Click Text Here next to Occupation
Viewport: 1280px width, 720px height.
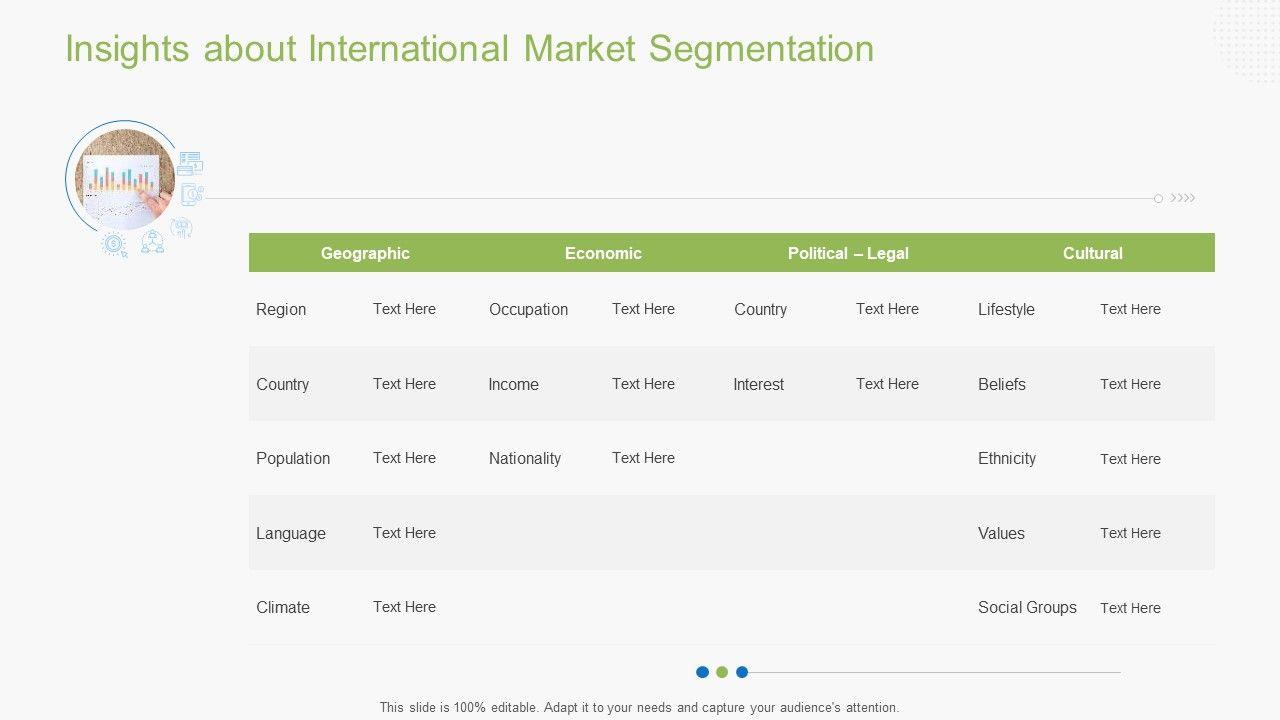click(x=643, y=309)
